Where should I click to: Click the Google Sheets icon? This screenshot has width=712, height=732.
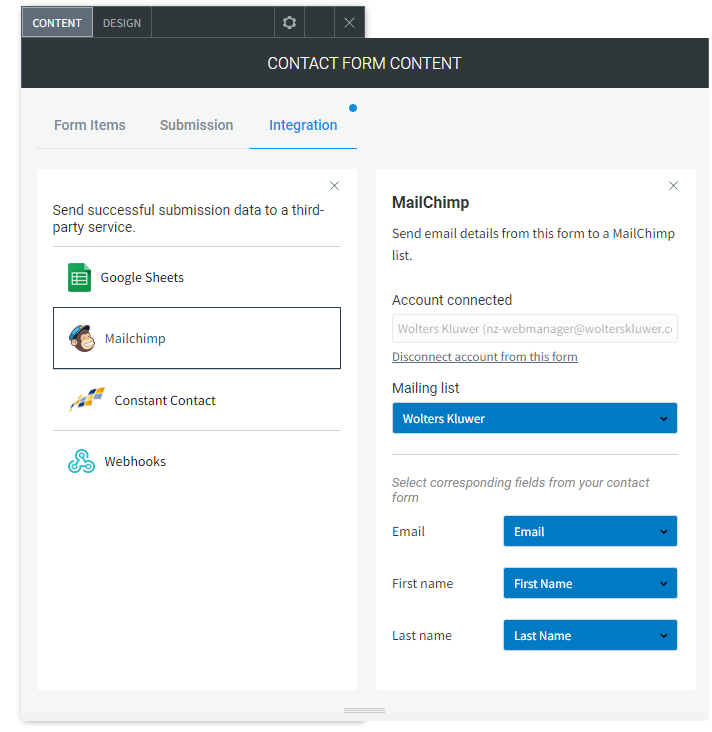point(79,277)
